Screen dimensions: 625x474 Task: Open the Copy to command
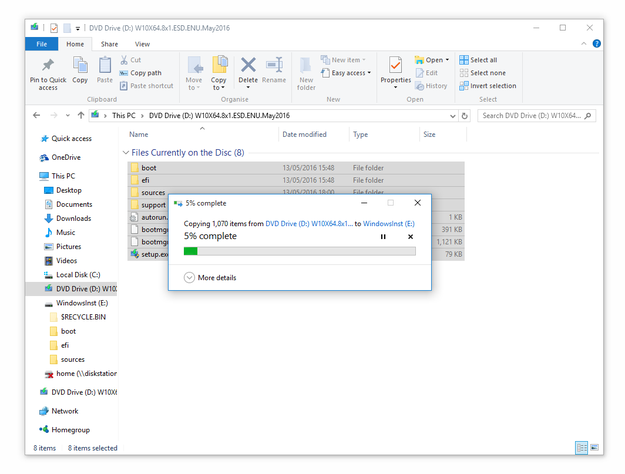click(219, 73)
